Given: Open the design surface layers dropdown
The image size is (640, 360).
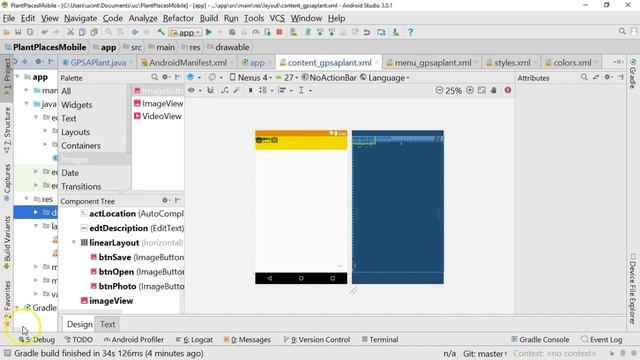Looking at the screenshot, I should (x=194, y=77).
